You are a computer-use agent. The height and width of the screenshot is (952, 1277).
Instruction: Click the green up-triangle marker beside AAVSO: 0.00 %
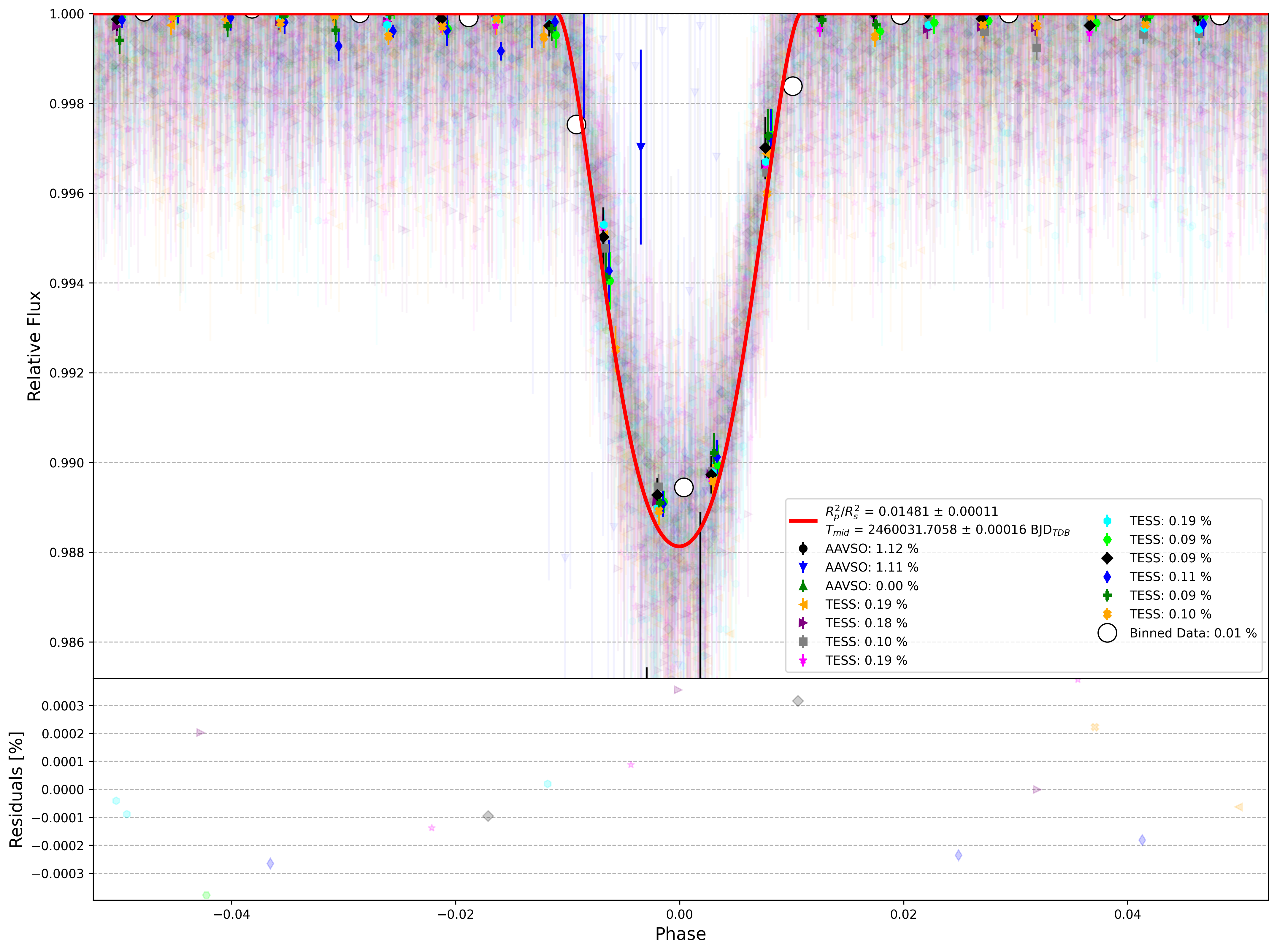803,586
